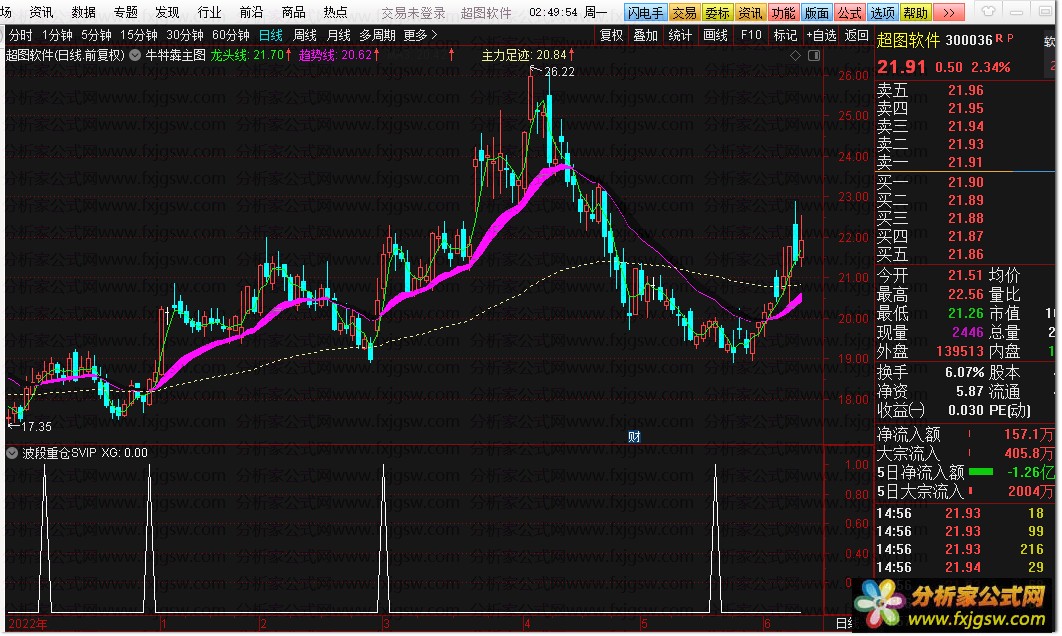Screen dimensions: 1062x636
Task: Toggle the side panel layout icon
Action: (813, 56)
